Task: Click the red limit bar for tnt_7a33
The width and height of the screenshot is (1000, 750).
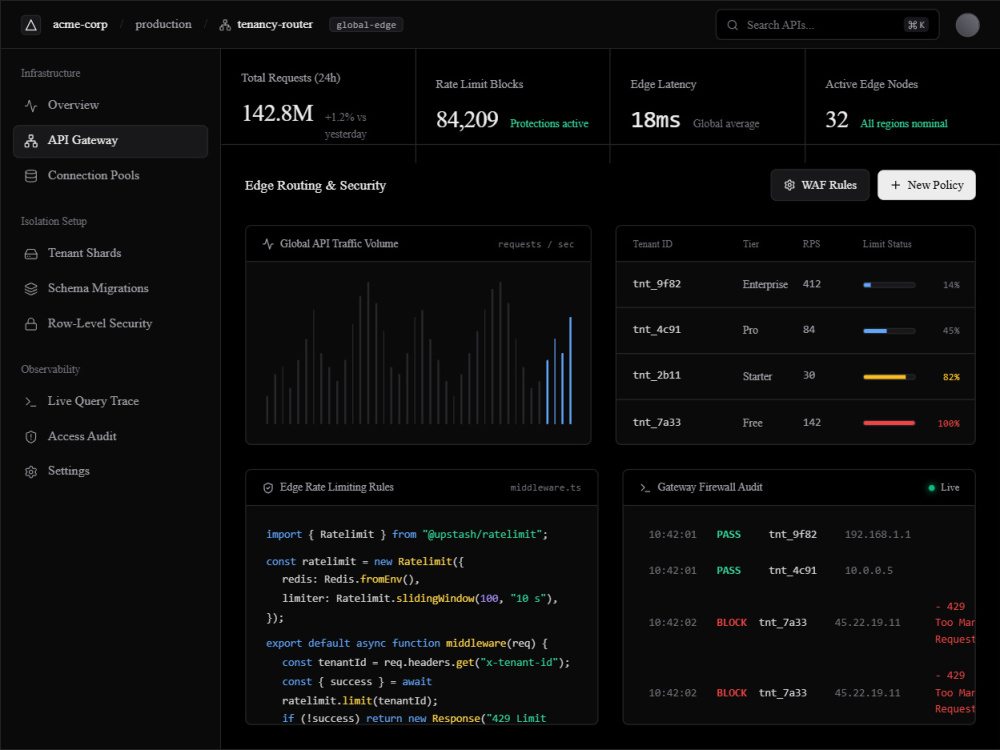Action: [x=889, y=423]
